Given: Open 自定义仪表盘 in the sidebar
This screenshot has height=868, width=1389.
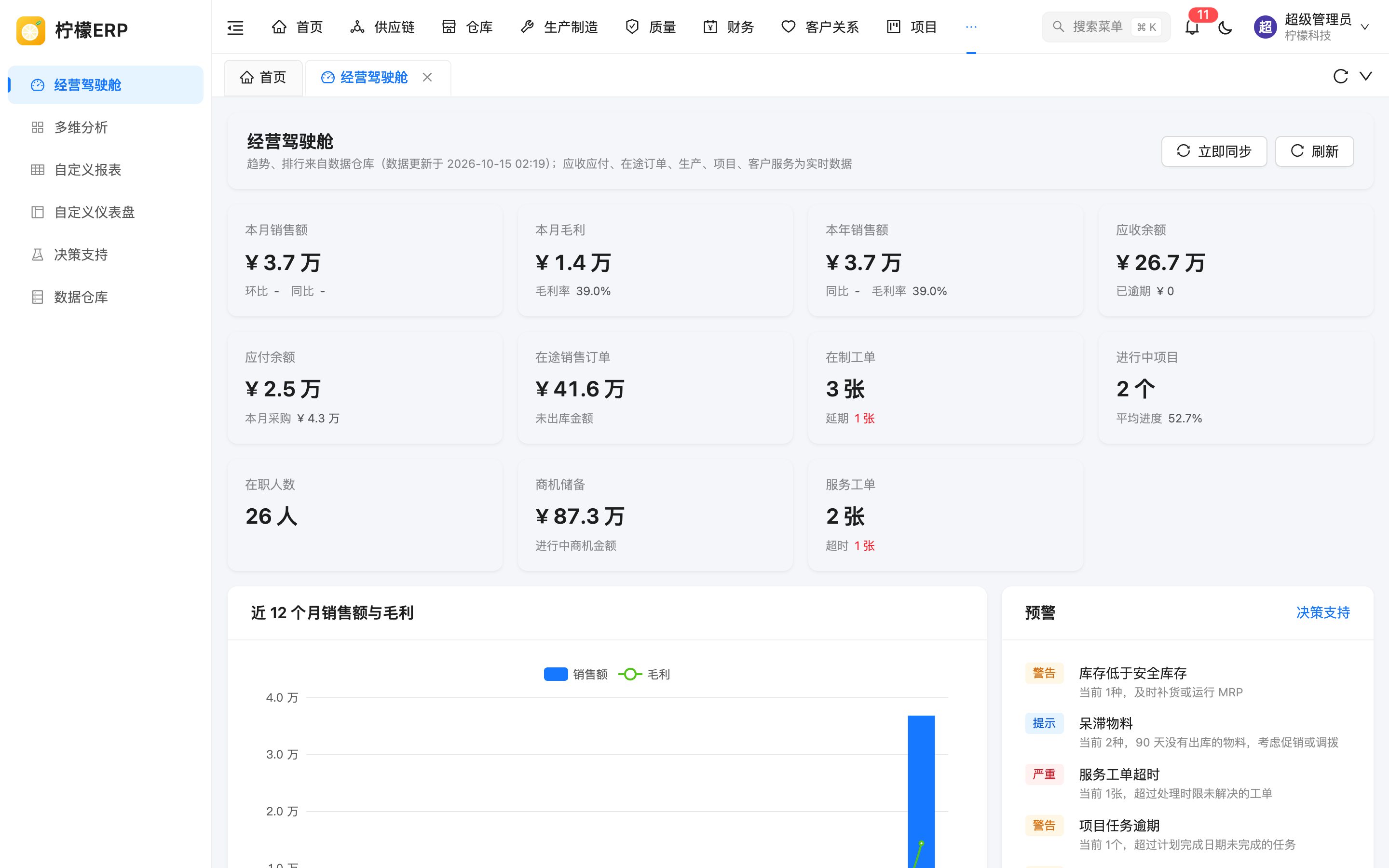Looking at the screenshot, I should [106, 212].
